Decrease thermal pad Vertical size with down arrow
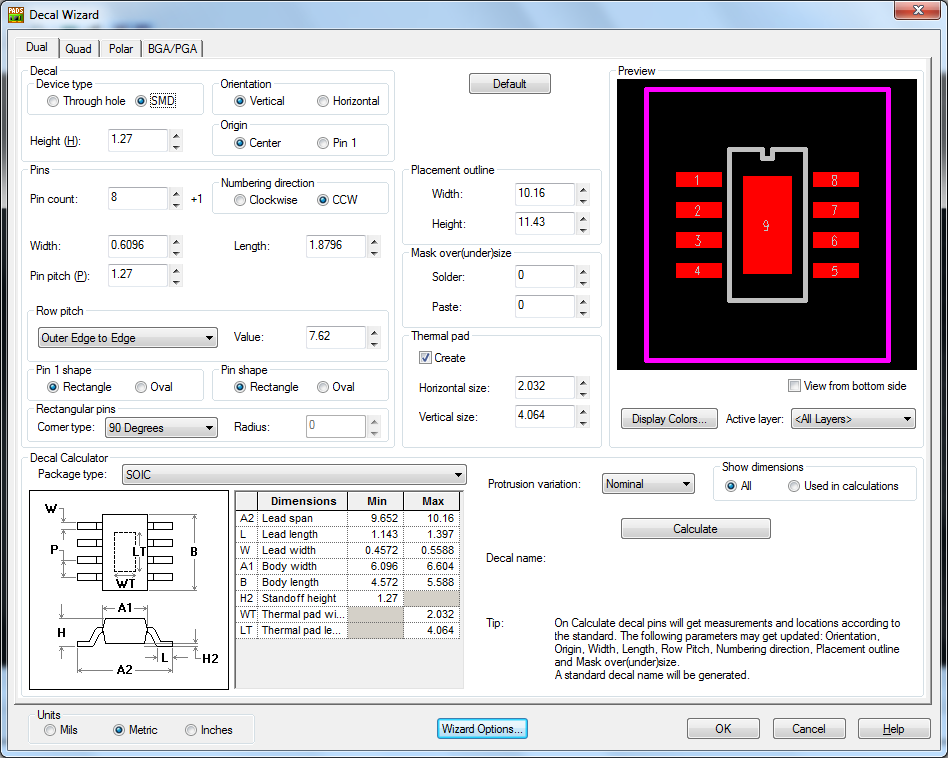The width and height of the screenshot is (948, 758). (x=583, y=423)
